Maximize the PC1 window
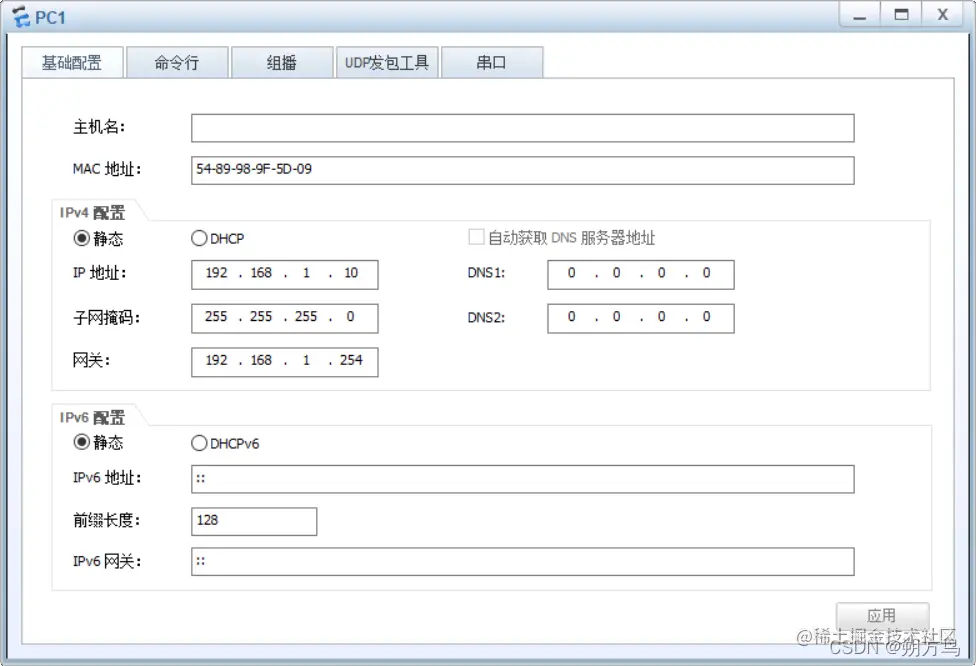This screenshot has width=976, height=666. click(901, 15)
